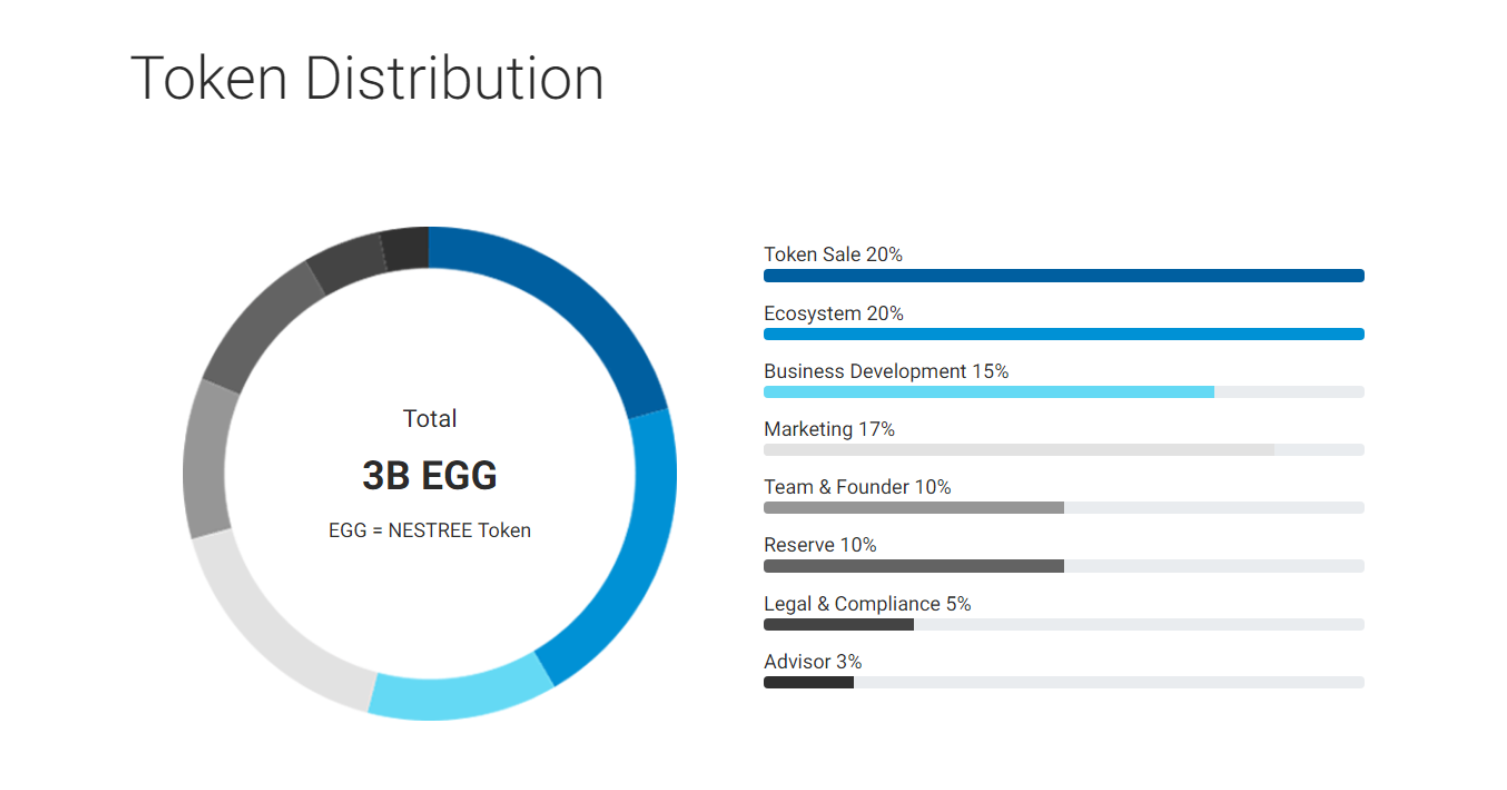
Task: Select the Legal & Compliance 5% label
Action: tap(867, 604)
